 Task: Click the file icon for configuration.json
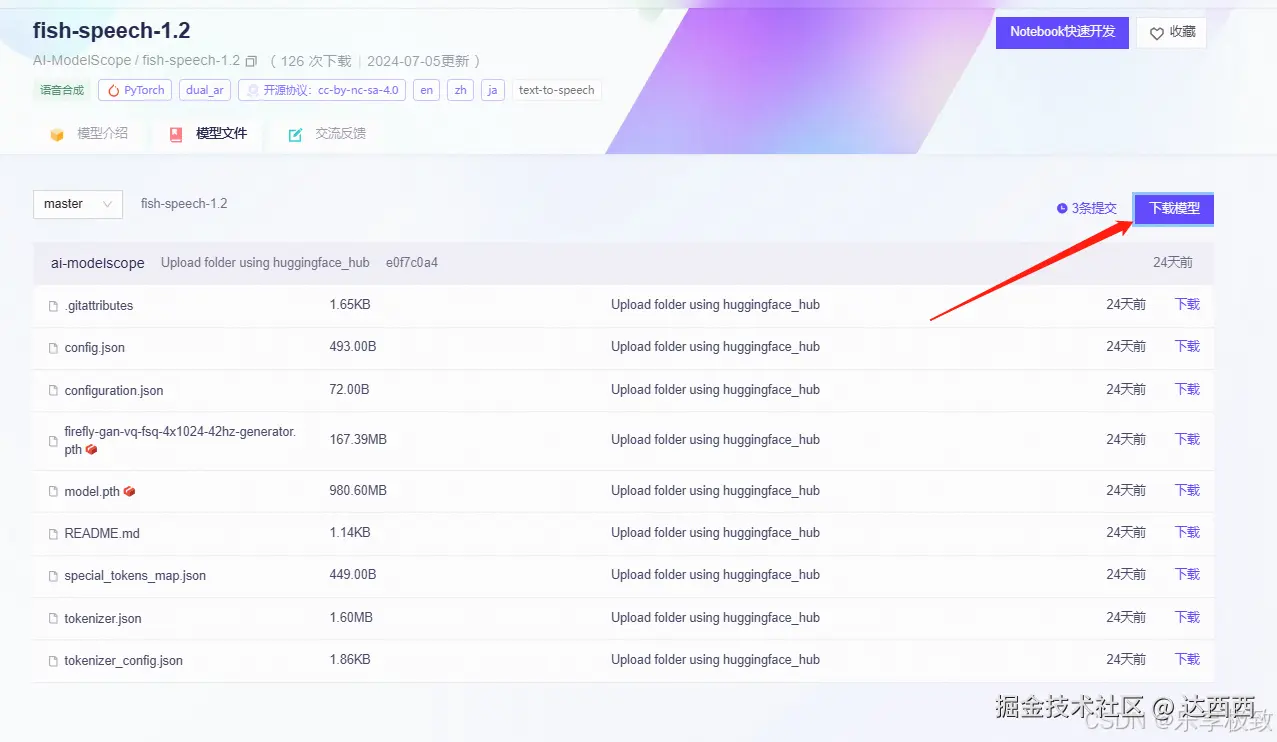point(54,391)
